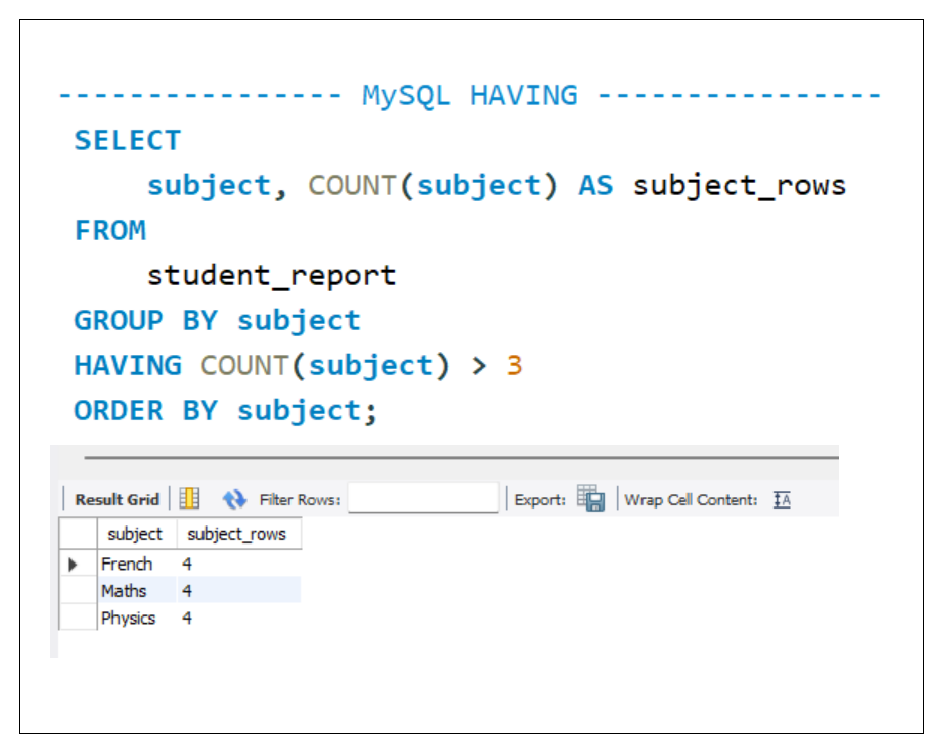Image resolution: width=940 pixels, height=750 pixels.
Task: Toggle the Wrap Cell Content icon
Action: click(782, 499)
